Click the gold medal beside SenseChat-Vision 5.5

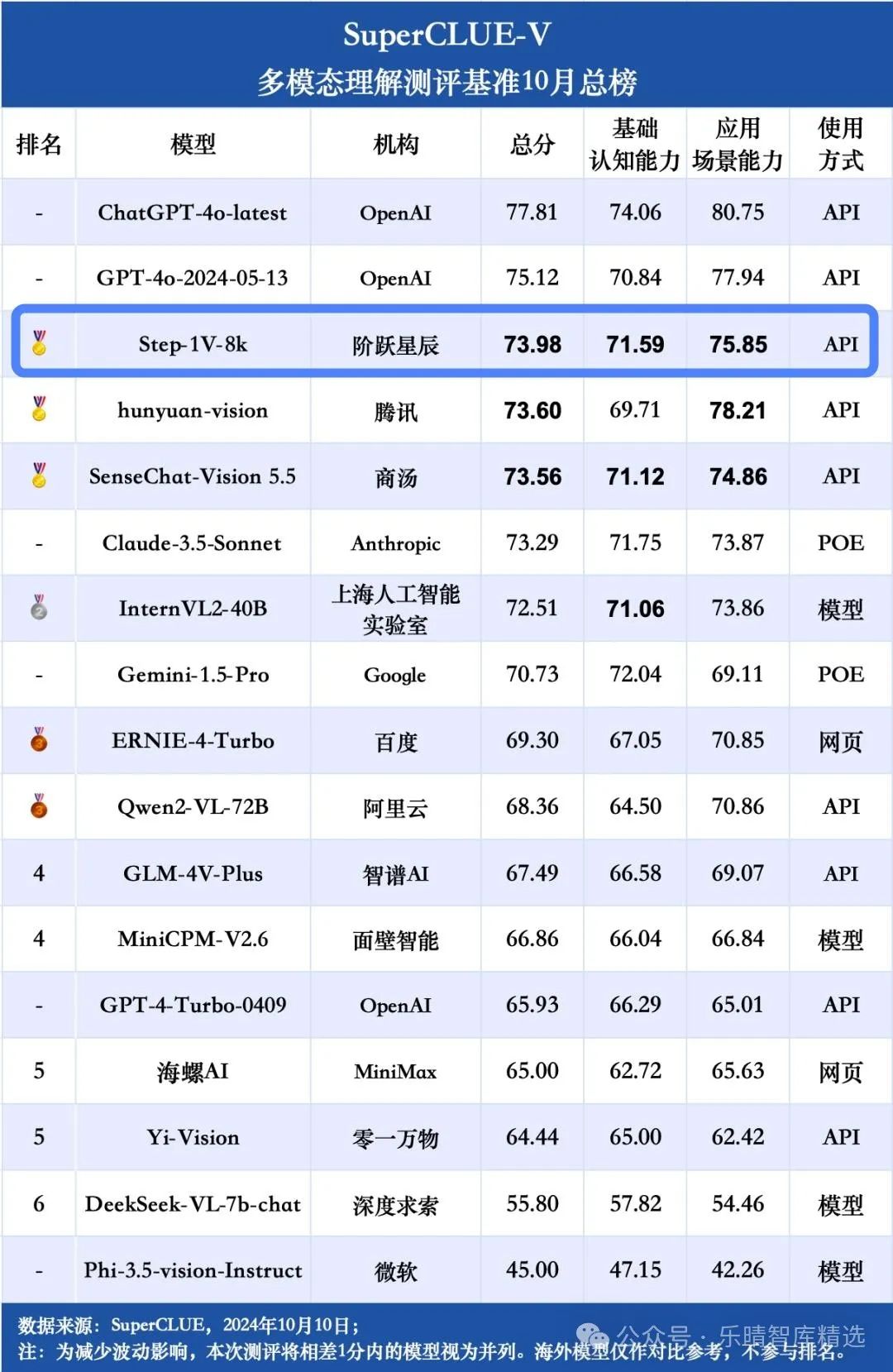(39, 475)
